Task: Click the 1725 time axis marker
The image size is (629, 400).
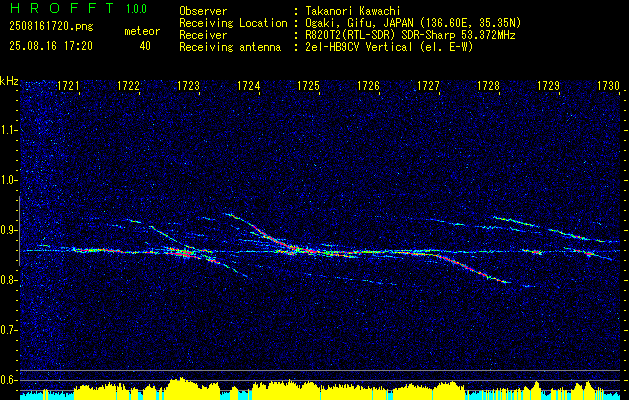Action: point(308,86)
